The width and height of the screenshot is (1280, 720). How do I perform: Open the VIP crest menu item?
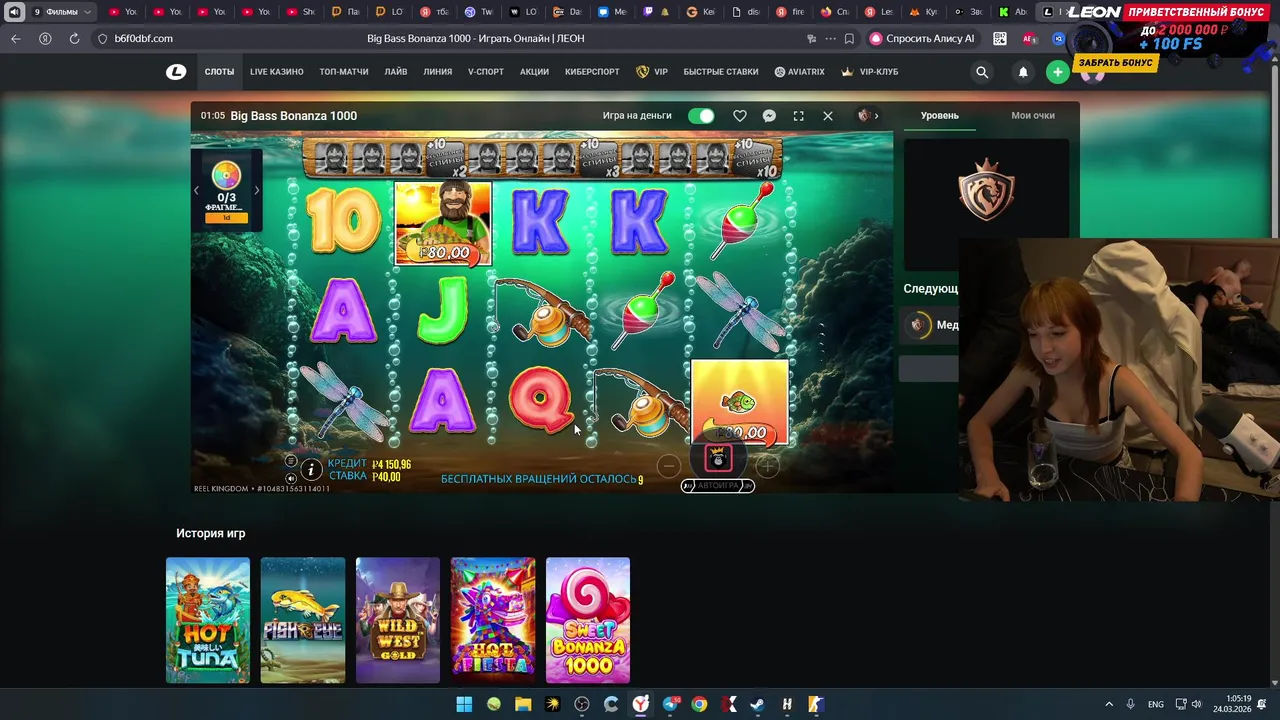(x=652, y=72)
